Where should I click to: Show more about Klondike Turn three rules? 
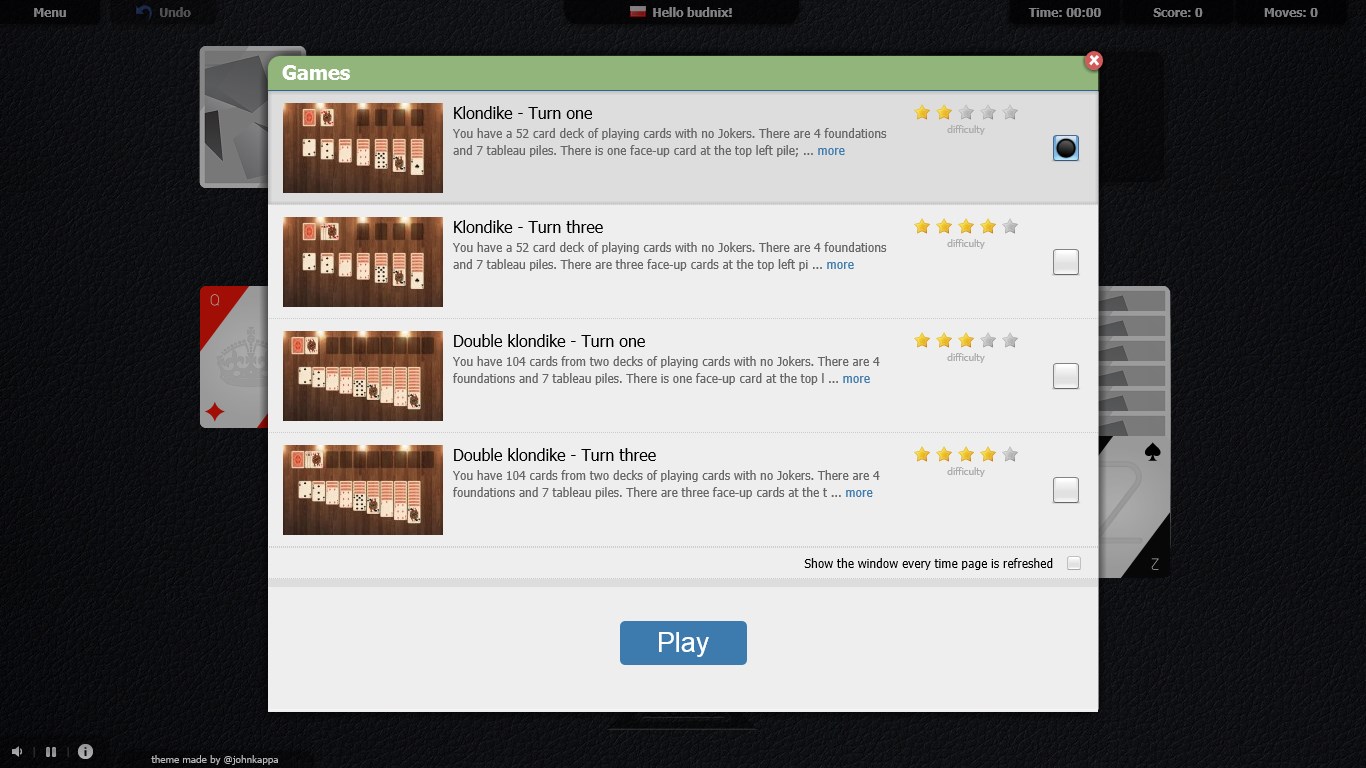coord(839,264)
